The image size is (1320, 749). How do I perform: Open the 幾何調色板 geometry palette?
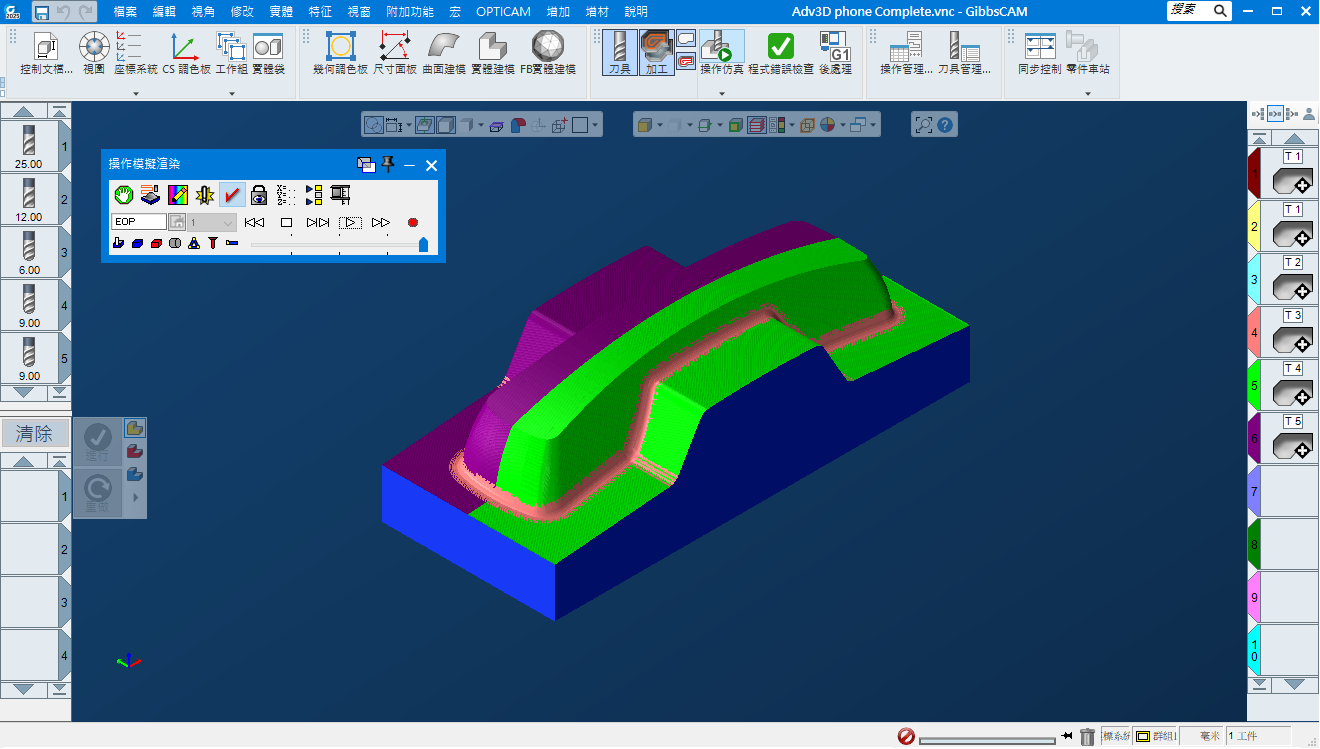340,51
